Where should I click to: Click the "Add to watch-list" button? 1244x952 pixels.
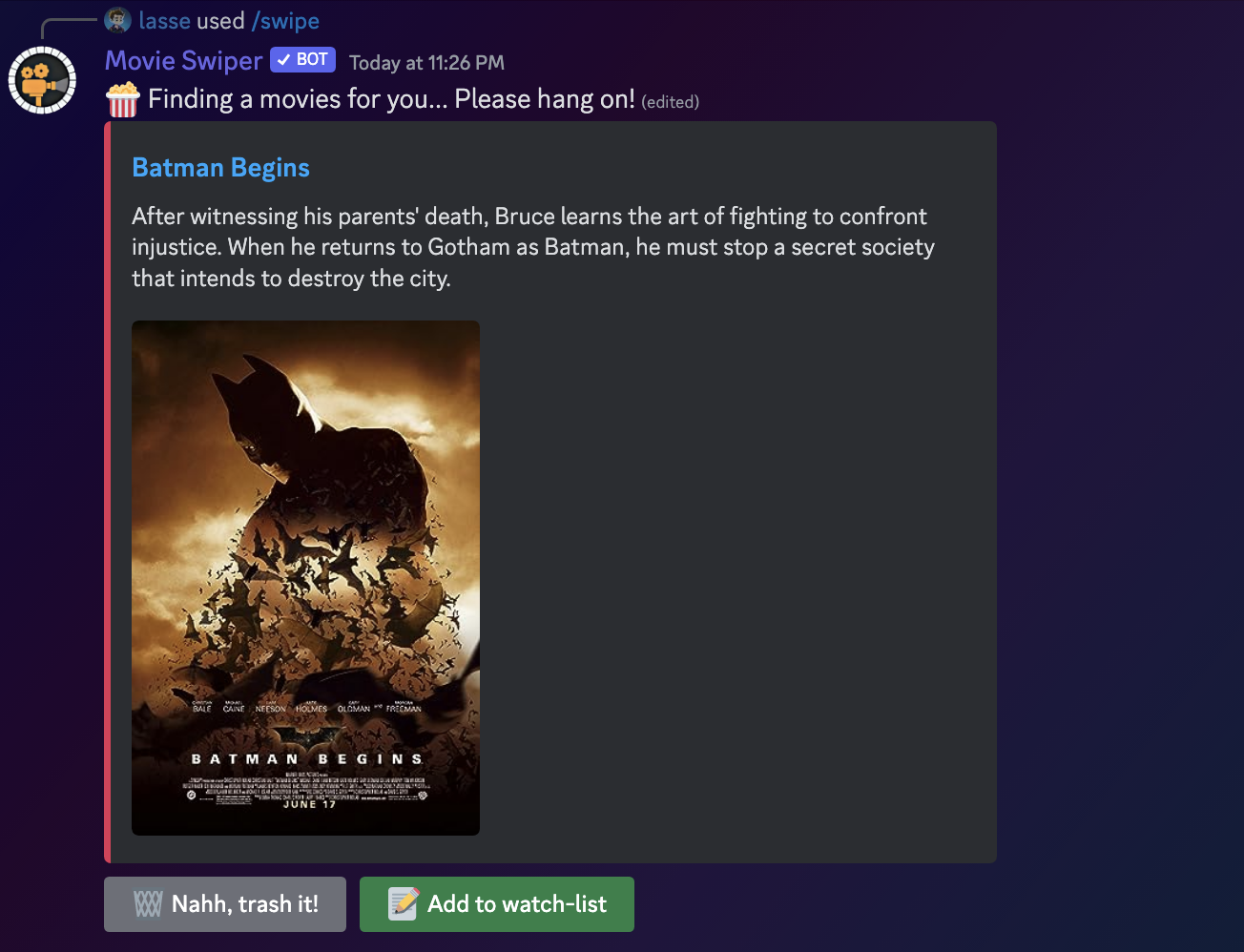497,904
